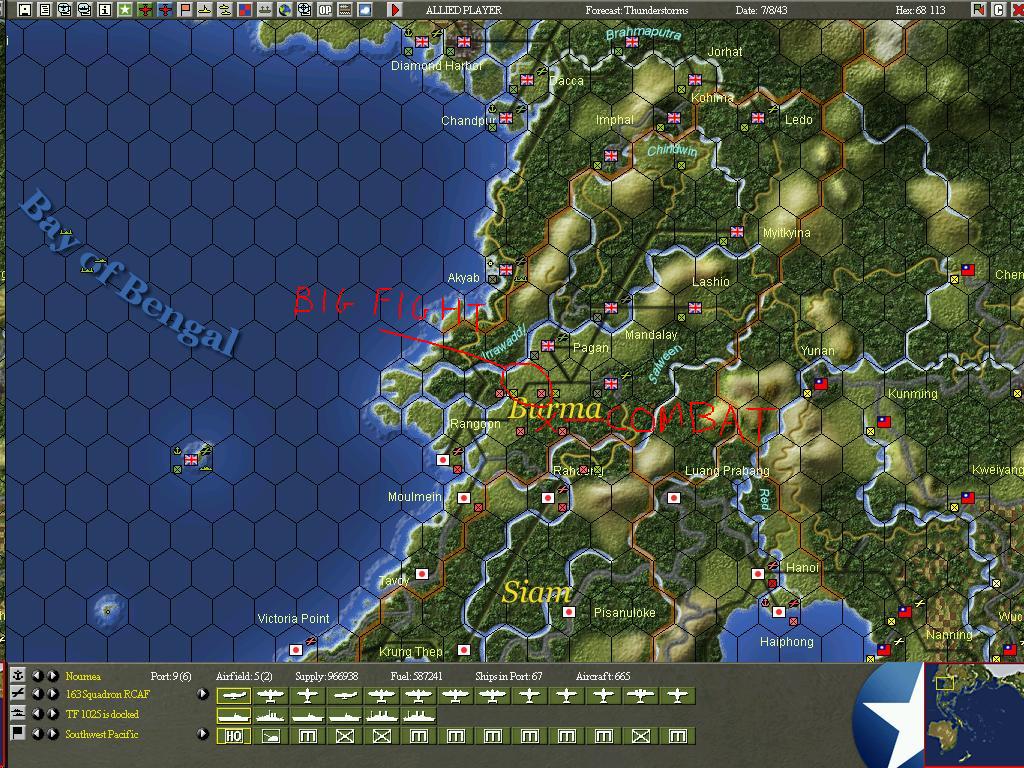Expand the air units row arrow
This screenshot has width=1024, height=768.
click(x=202, y=694)
